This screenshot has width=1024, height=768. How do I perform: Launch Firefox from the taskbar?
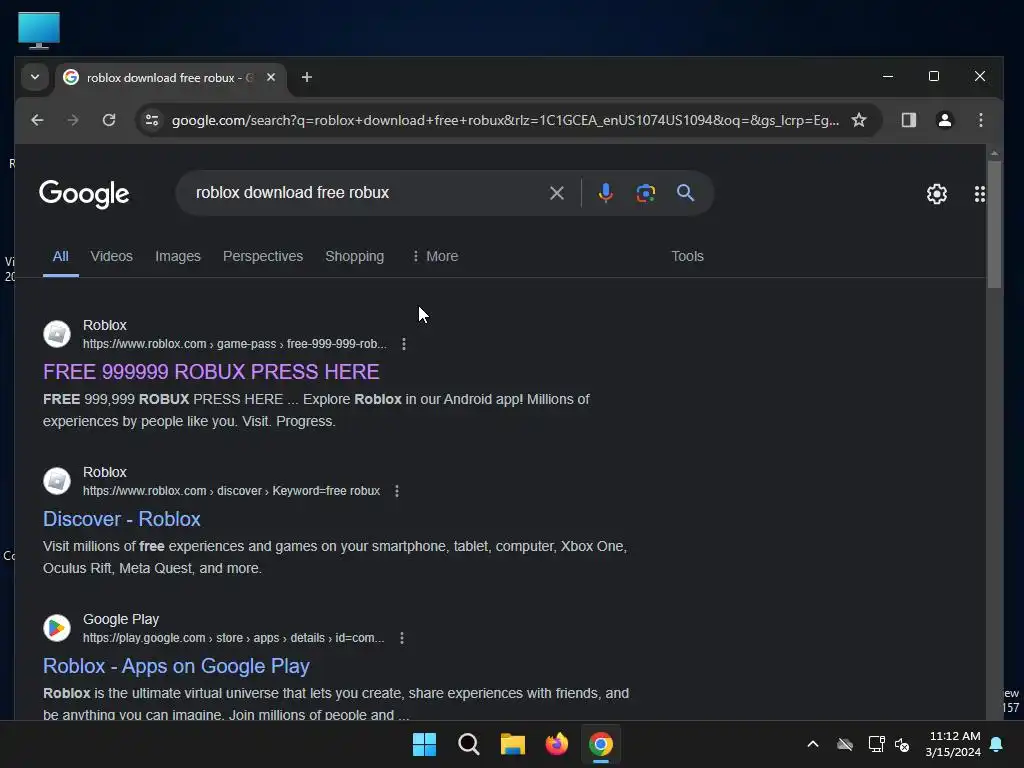[556, 744]
